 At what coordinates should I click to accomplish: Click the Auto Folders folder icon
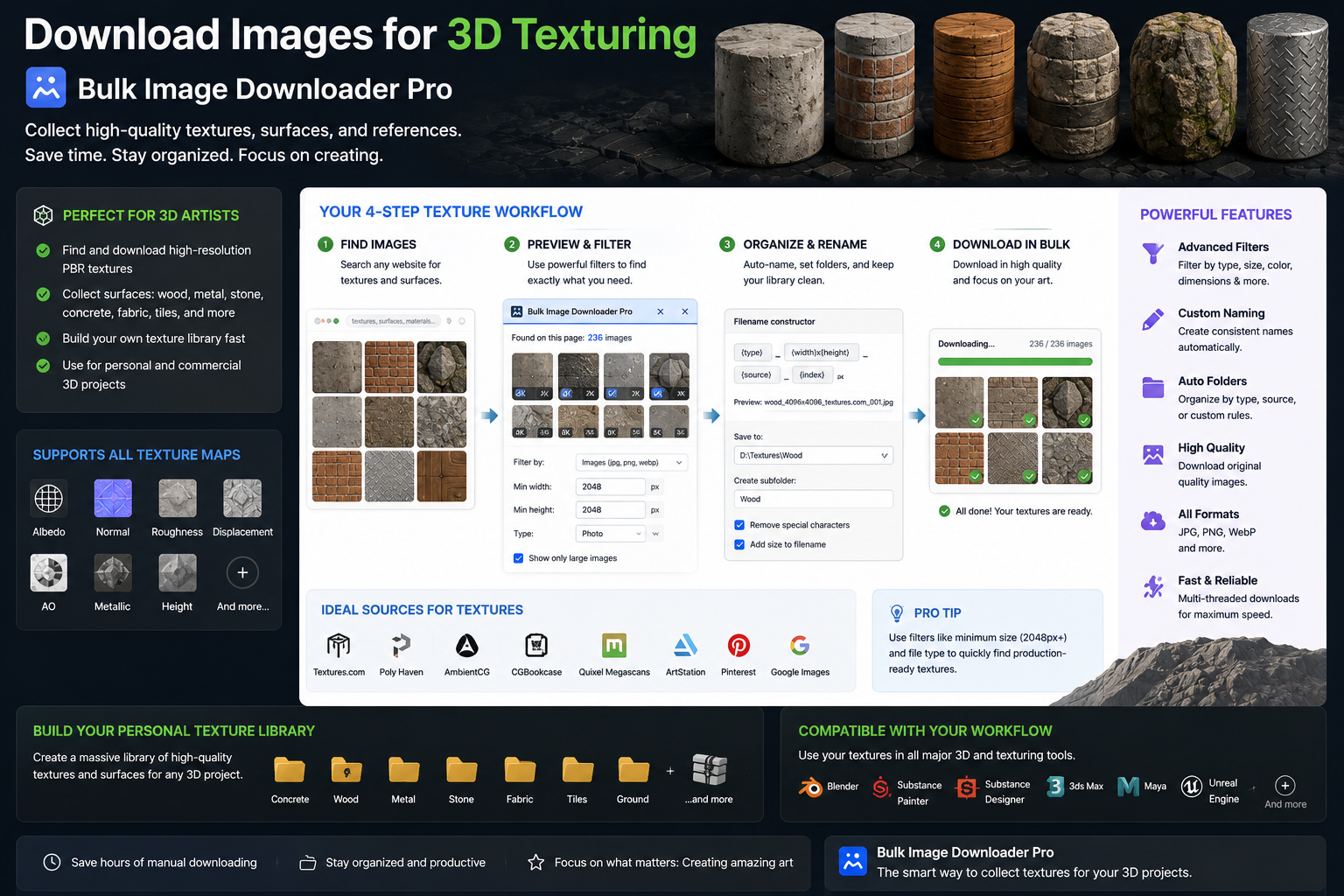(x=1153, y=388)
